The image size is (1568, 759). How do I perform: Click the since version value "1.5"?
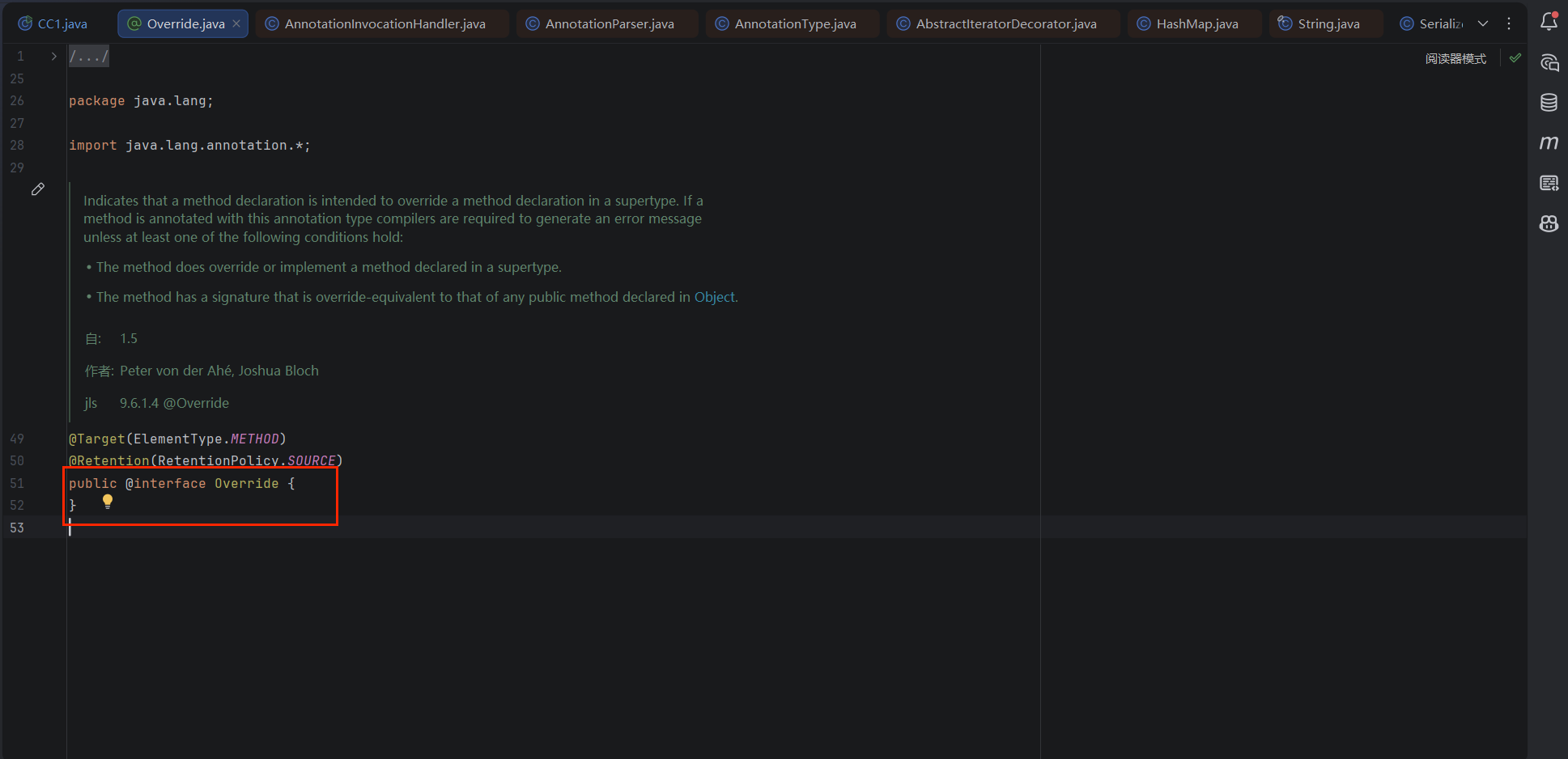[129, 338]
